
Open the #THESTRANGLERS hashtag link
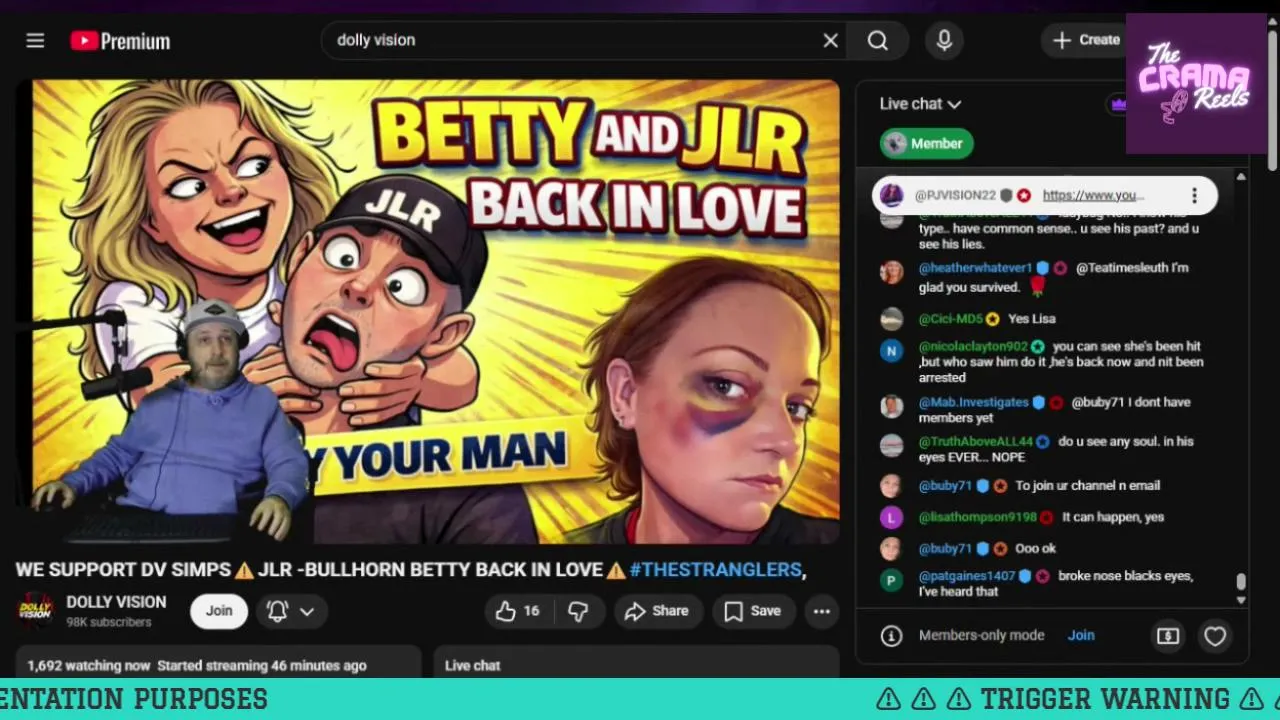[715, 569]
